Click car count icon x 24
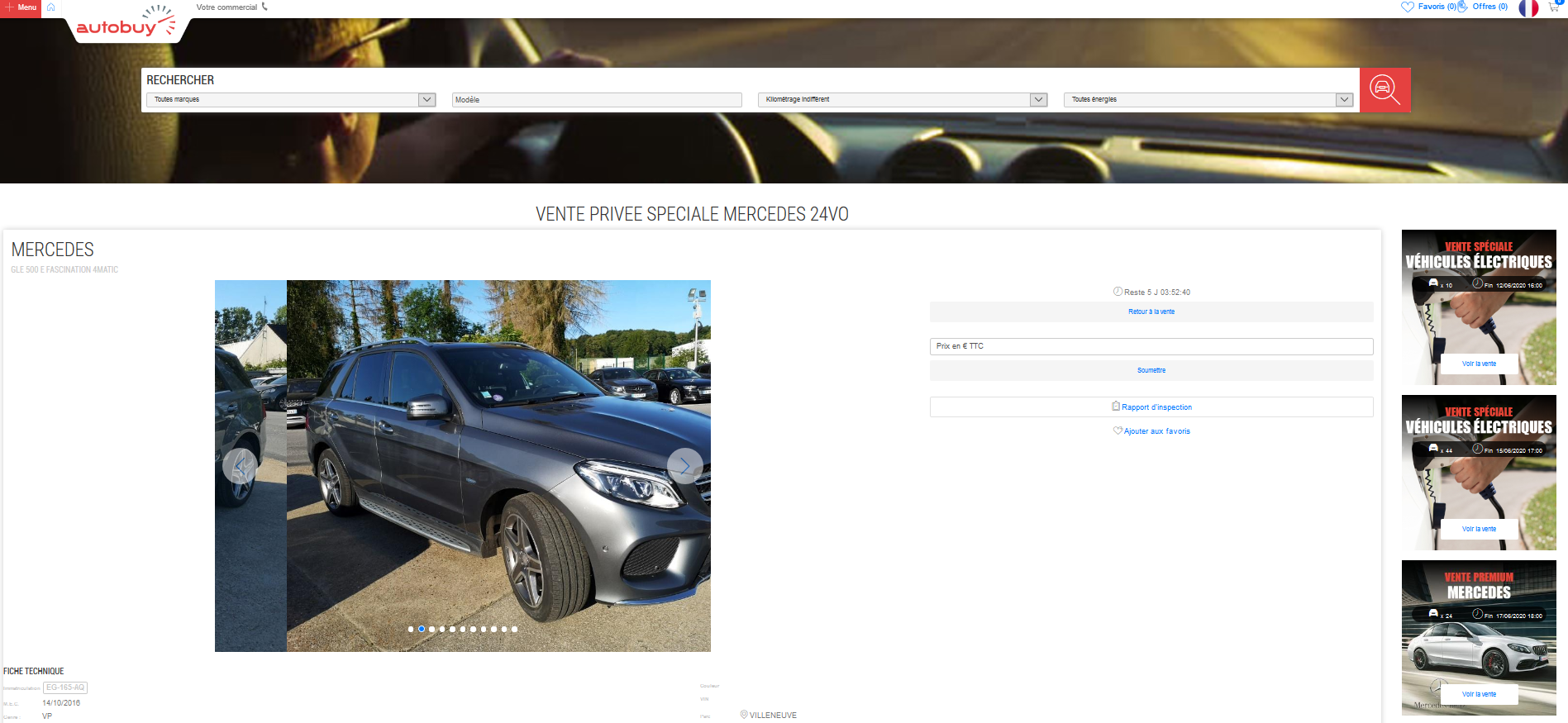1568x723 pixels. coord(1433,614)
